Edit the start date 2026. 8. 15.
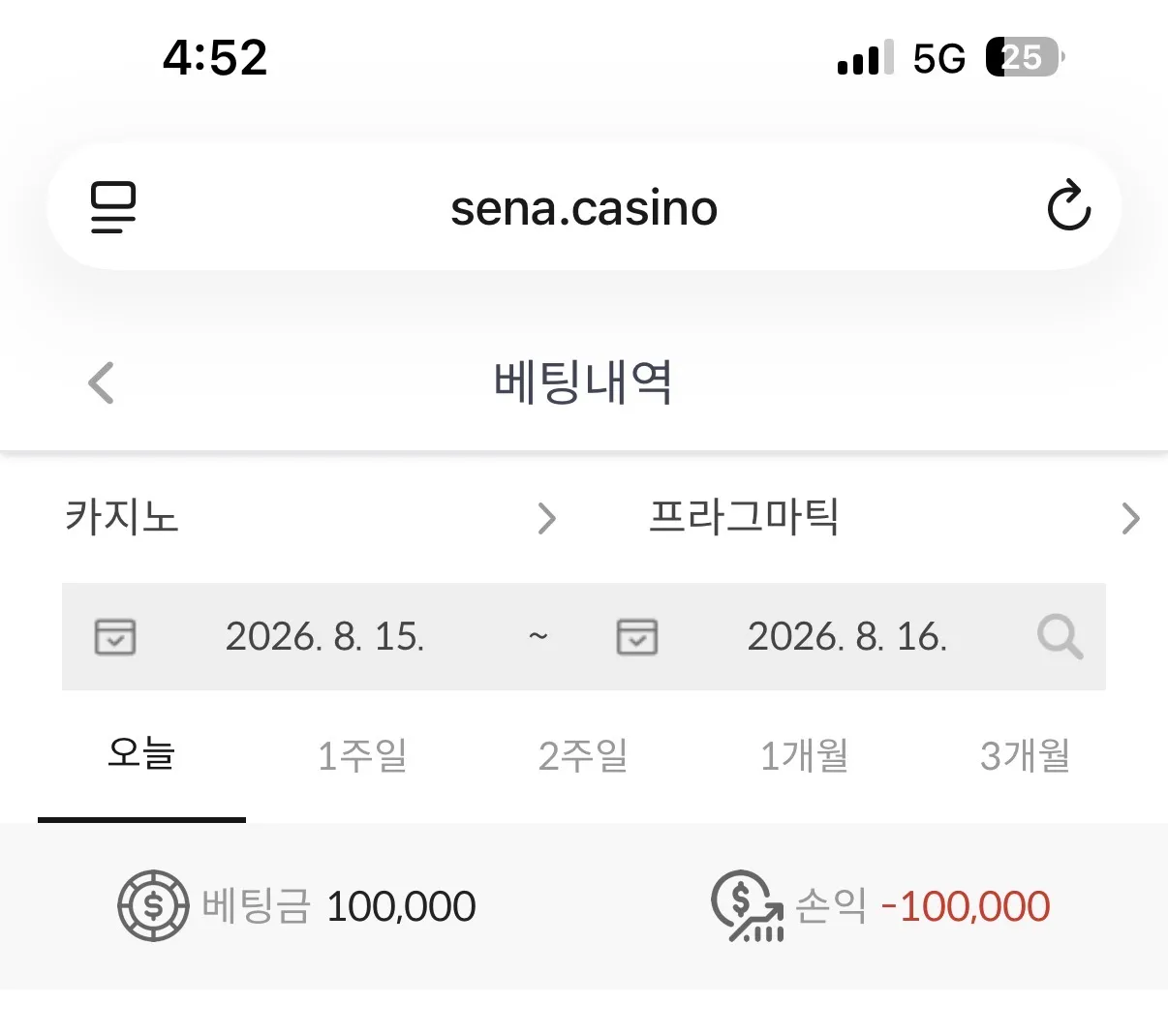The height and width of the screenshot is (1036, 1168). point(325,637)
